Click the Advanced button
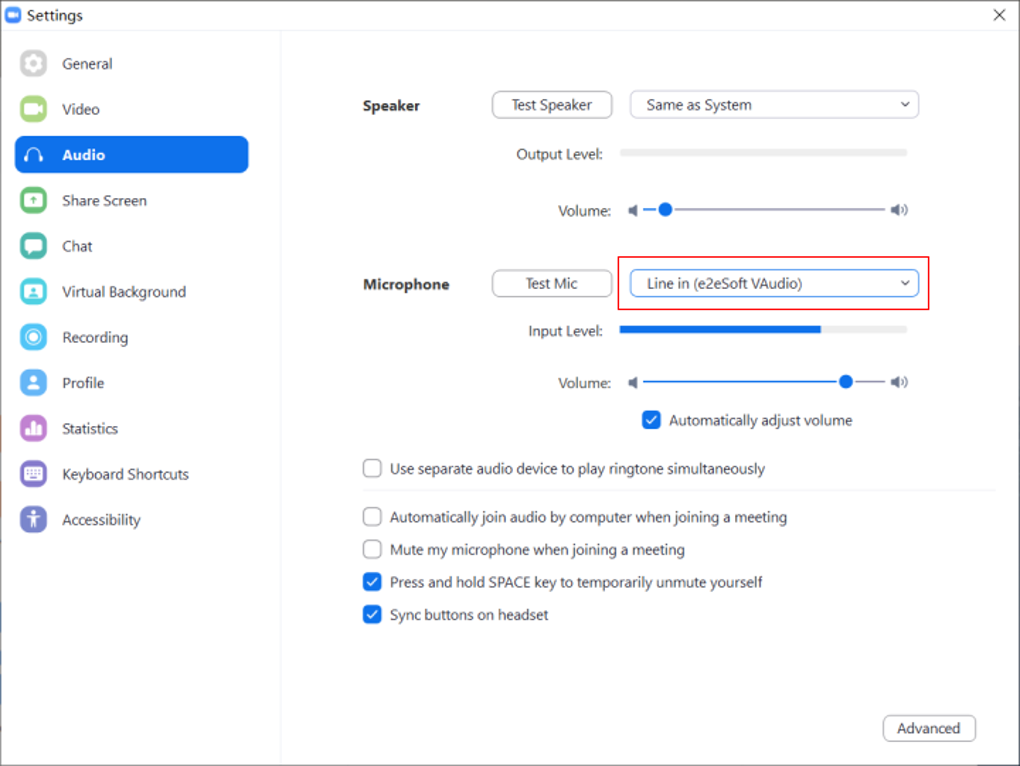The width and height of the screenshot is (1020, 766). 928,728
